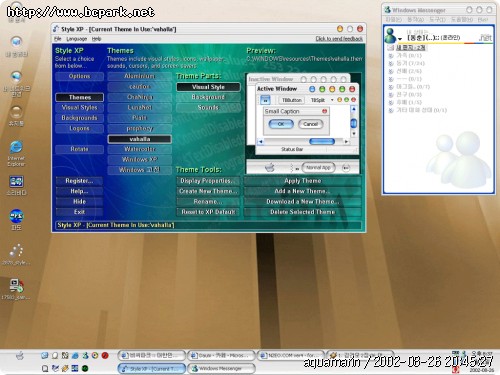Click the Rotate button
This screenshot has height=375, width=500.
coord(79,149)
